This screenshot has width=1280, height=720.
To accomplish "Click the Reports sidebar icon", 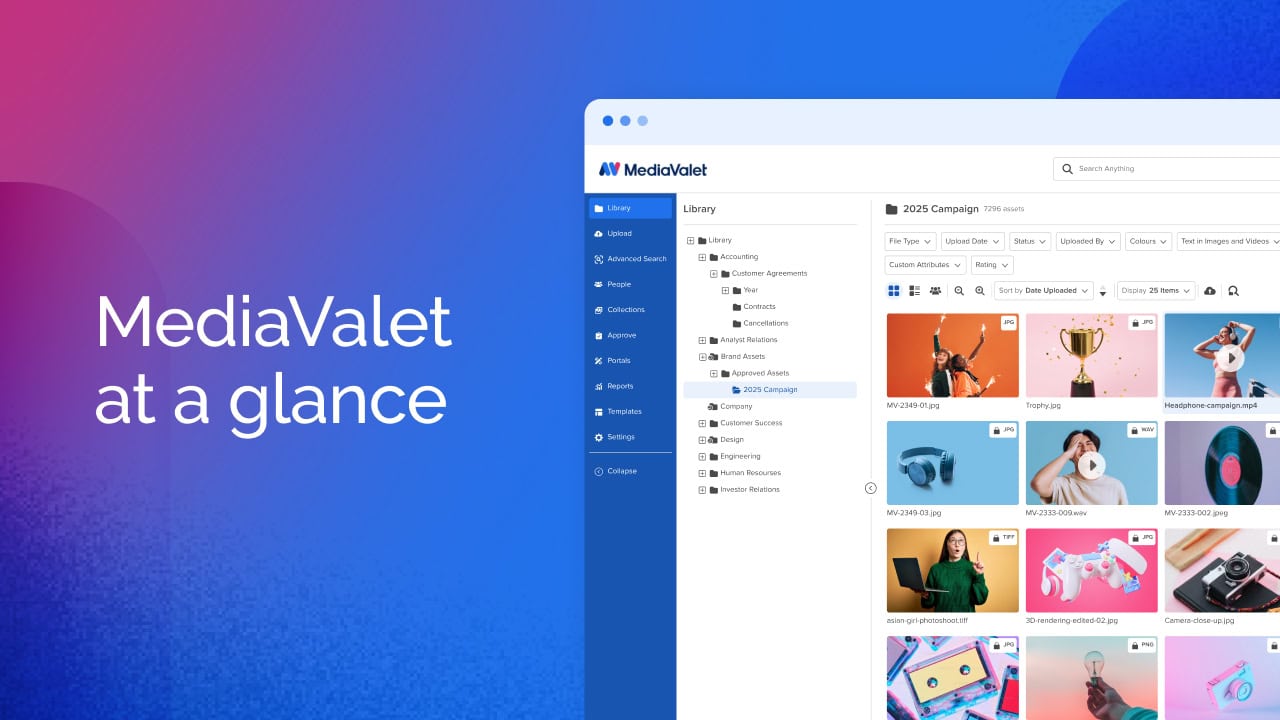I will click(598, 386).
